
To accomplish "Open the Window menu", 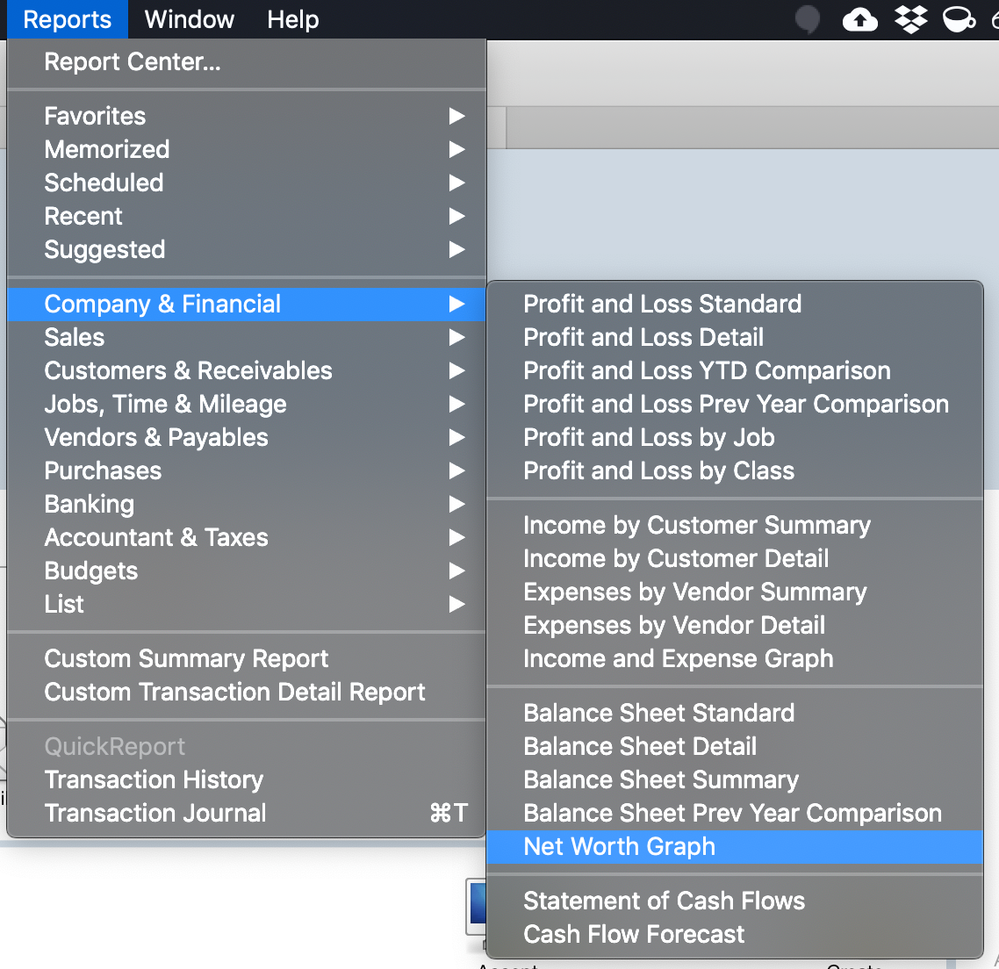I will pyautogui.click(x=189, y=20).
